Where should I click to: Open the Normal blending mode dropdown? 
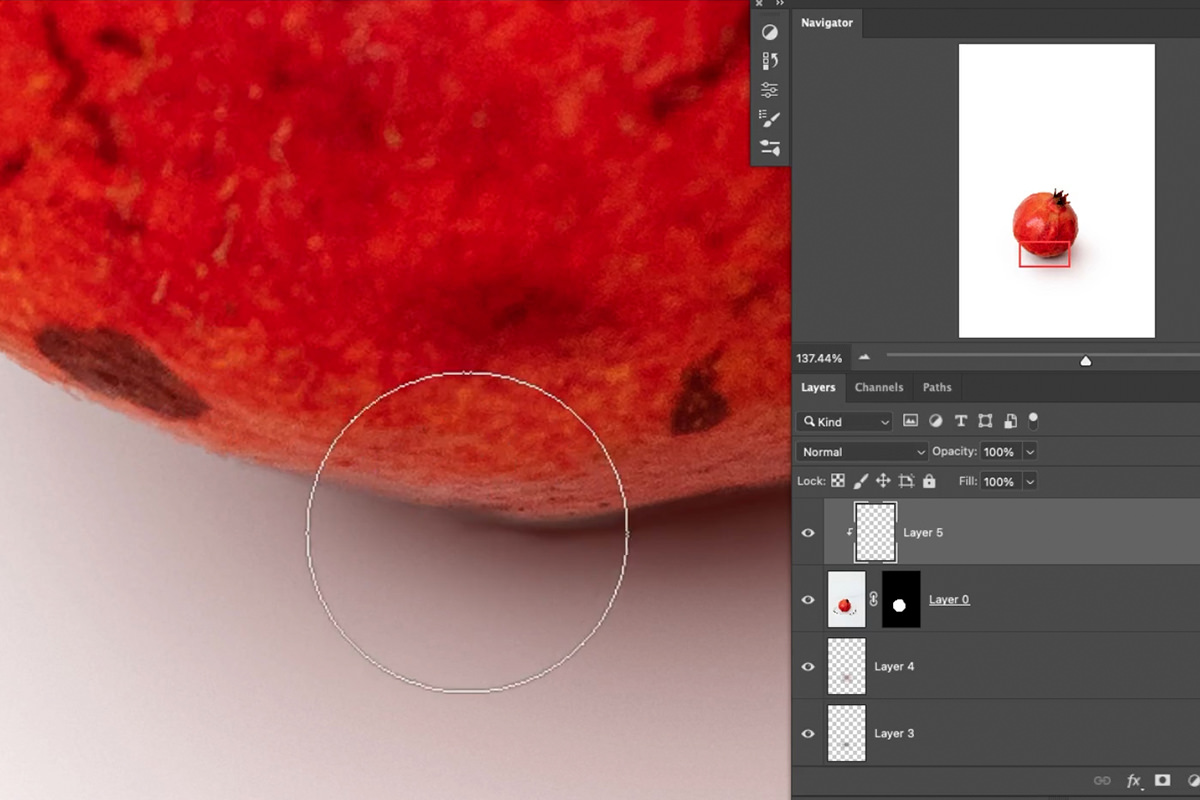(x=860, y=452)
